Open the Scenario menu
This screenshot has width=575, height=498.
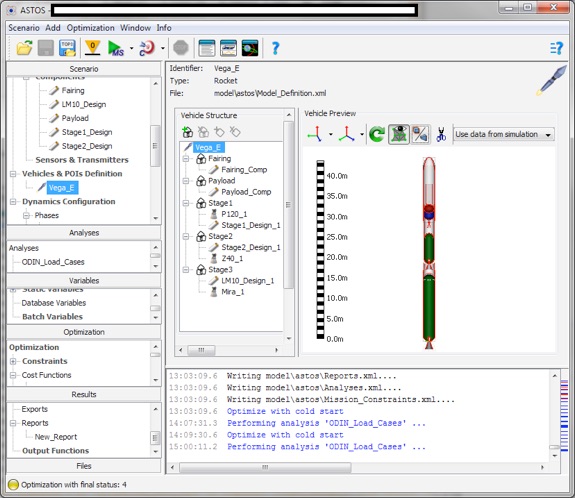point(24,28)
